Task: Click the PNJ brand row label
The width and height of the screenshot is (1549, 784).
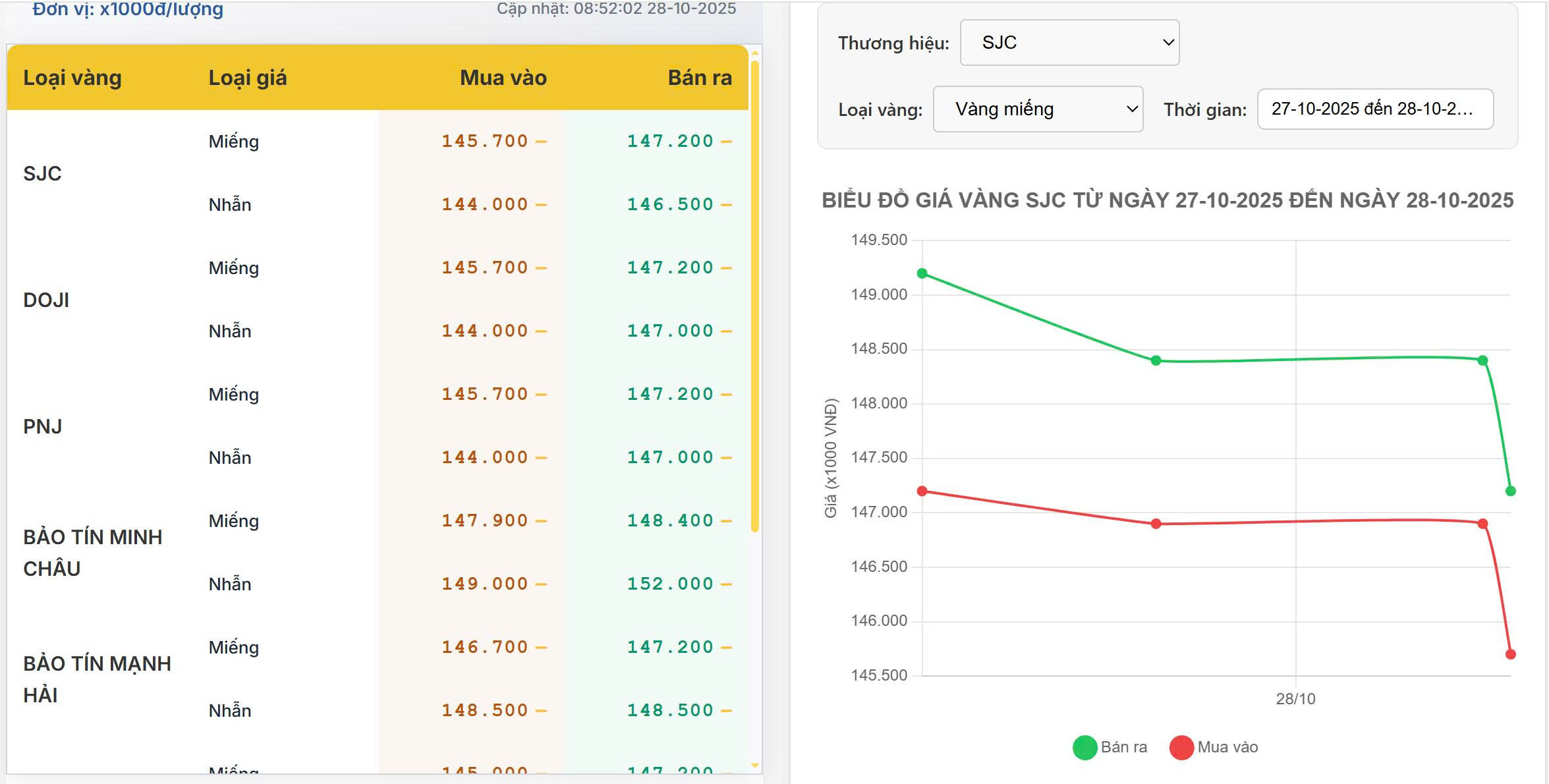Action: click(42, 426)
